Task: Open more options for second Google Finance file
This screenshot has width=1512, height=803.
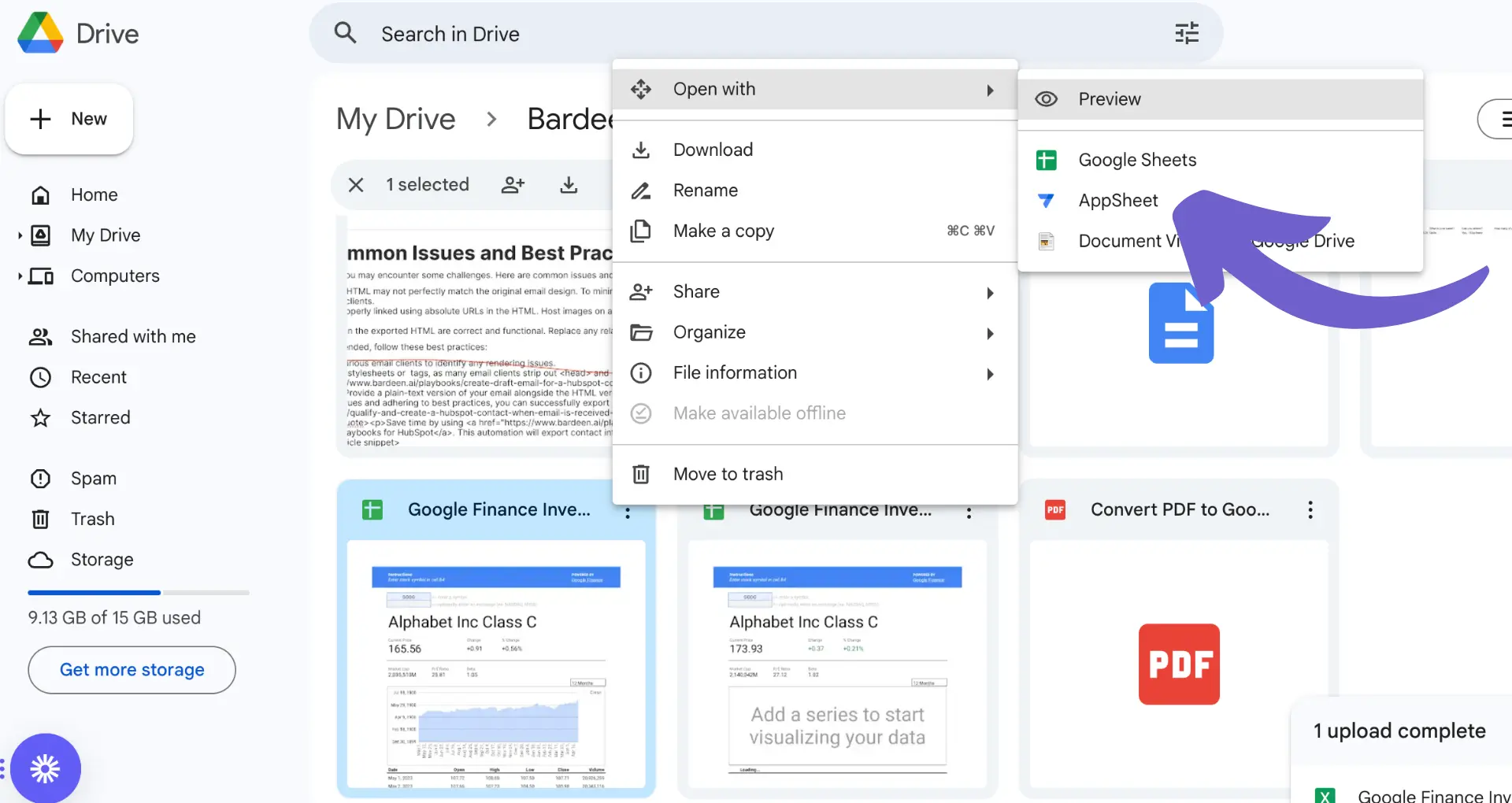Action: pos(969,513)
